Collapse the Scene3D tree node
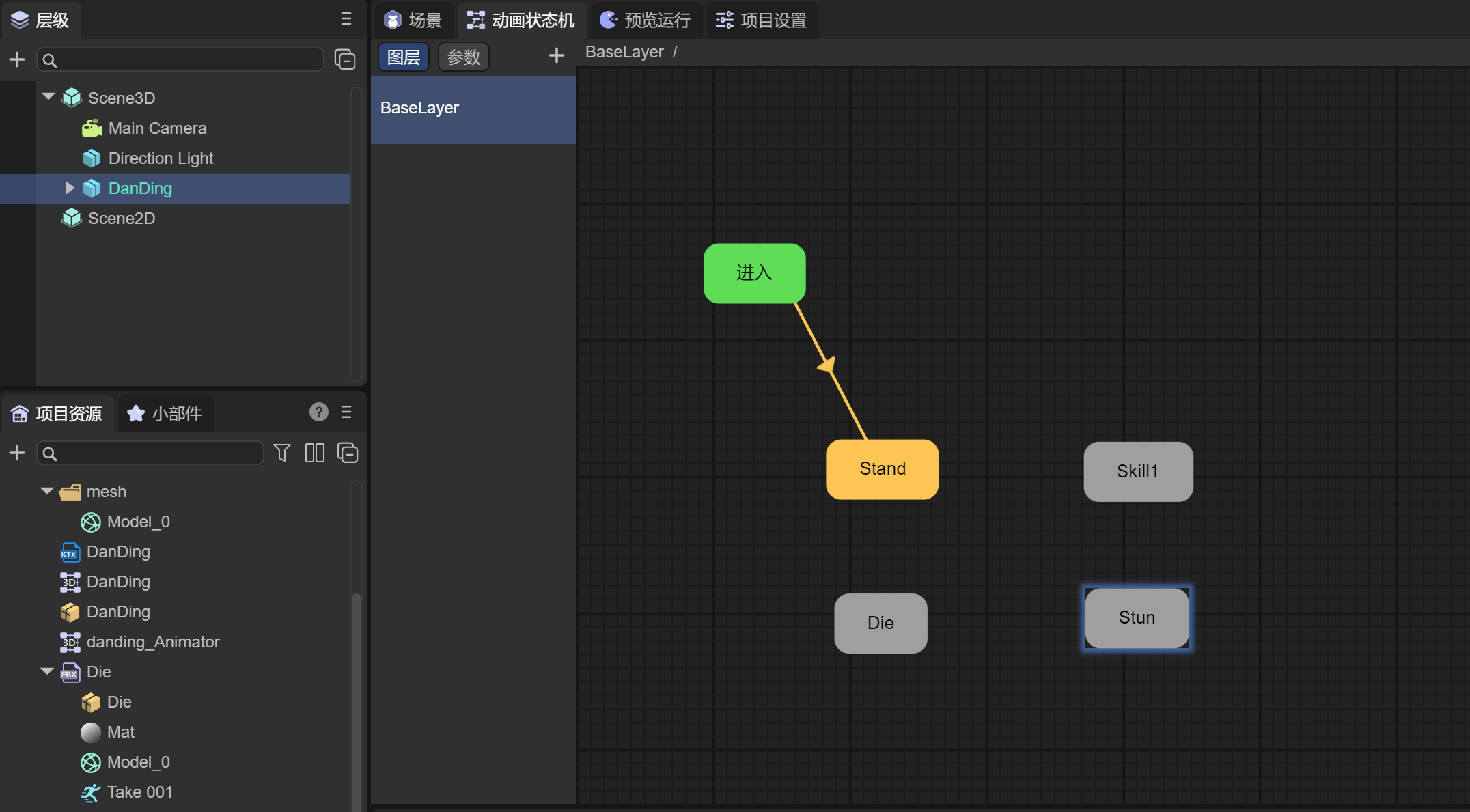This screenshot has width=1470, height=812. pyautogui.click(x=48, y=97)
